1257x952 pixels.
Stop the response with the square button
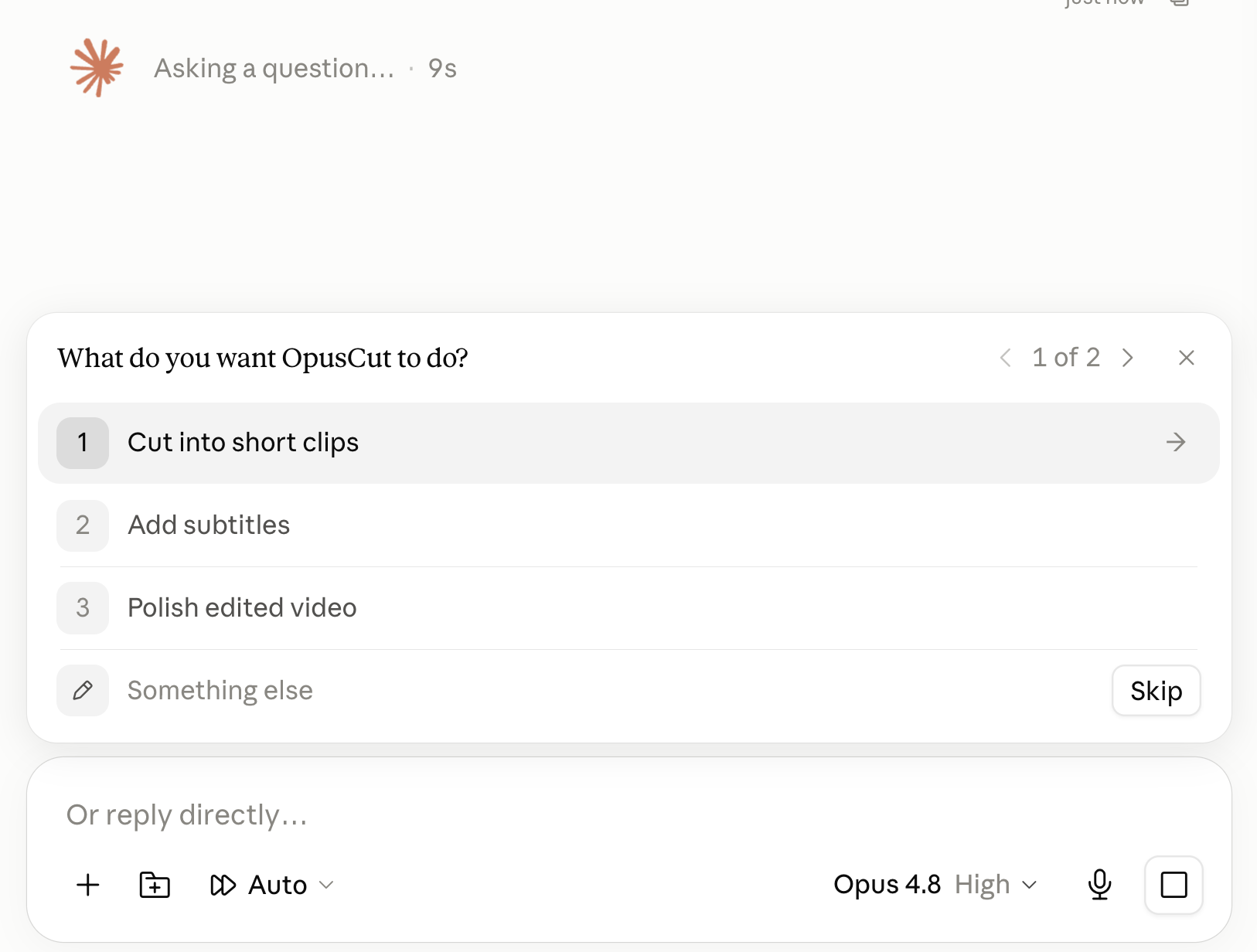pyautogui.click(x=1174, y=885)
